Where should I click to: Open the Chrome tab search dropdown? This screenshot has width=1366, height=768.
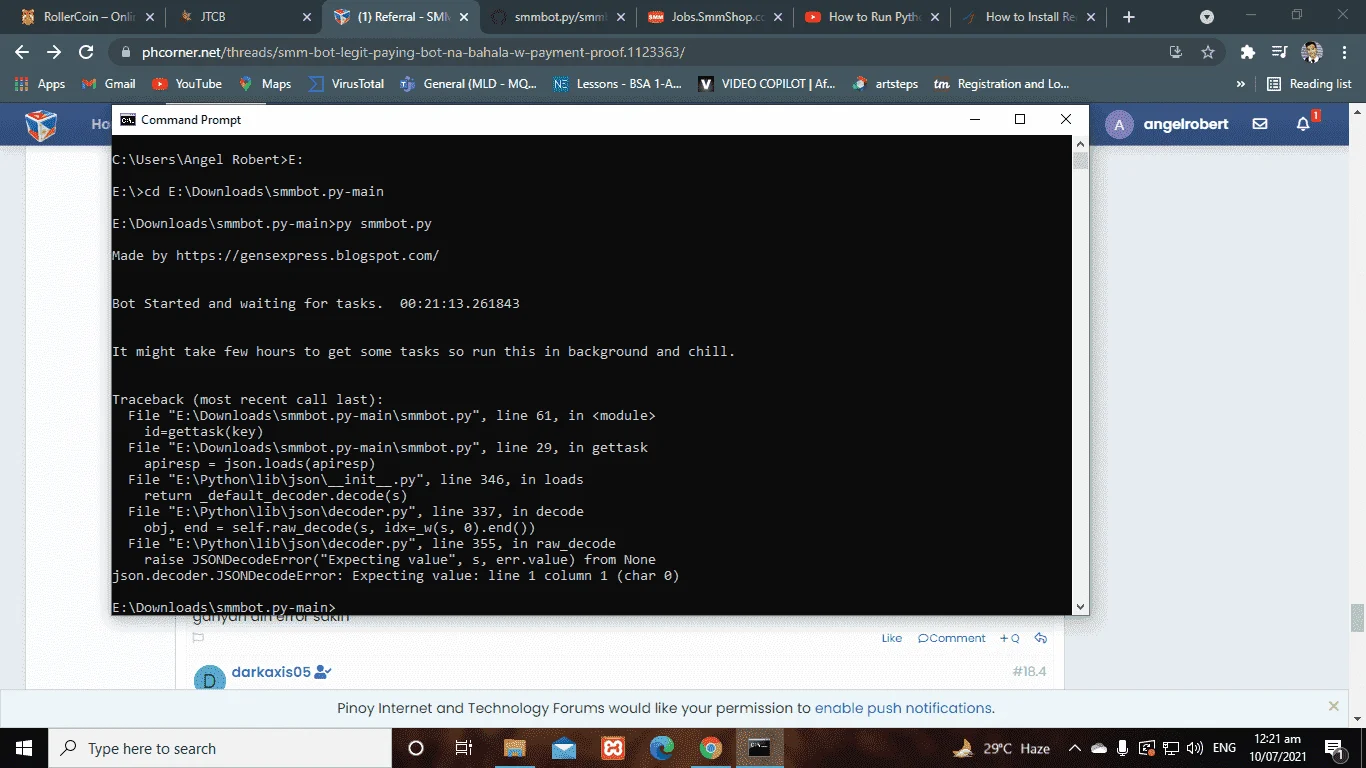(1207, 17)
